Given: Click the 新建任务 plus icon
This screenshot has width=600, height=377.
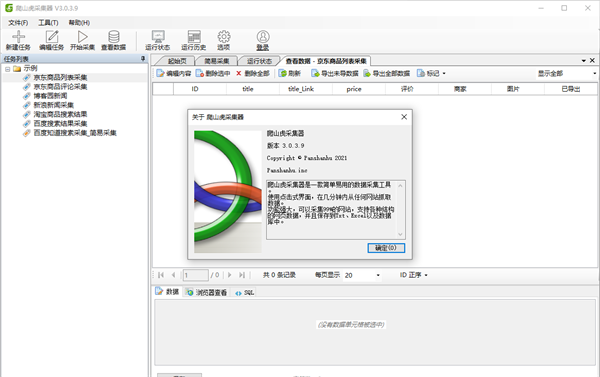Looking at the screenshot, I should pyautogui.click(x=18, y=37).
